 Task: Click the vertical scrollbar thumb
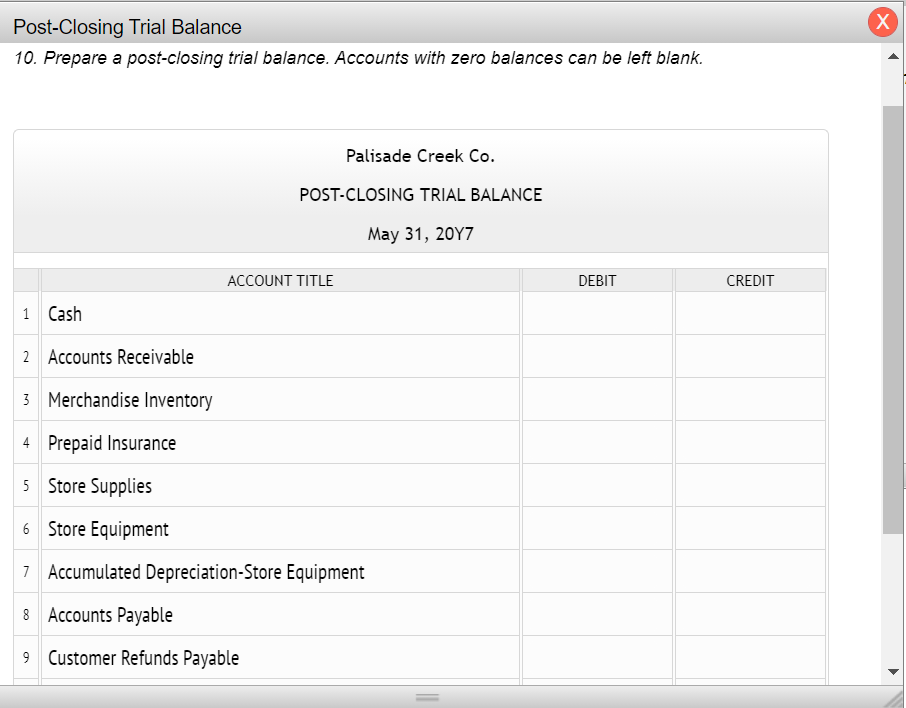click(x=893, y=320)
